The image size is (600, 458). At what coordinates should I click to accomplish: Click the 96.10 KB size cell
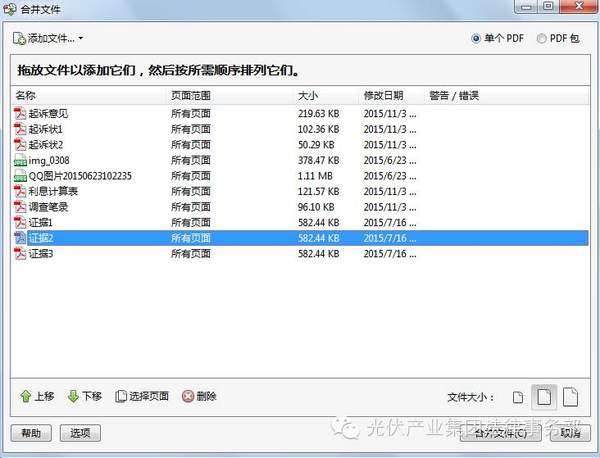pyautogui.click(x=316, y=207)
